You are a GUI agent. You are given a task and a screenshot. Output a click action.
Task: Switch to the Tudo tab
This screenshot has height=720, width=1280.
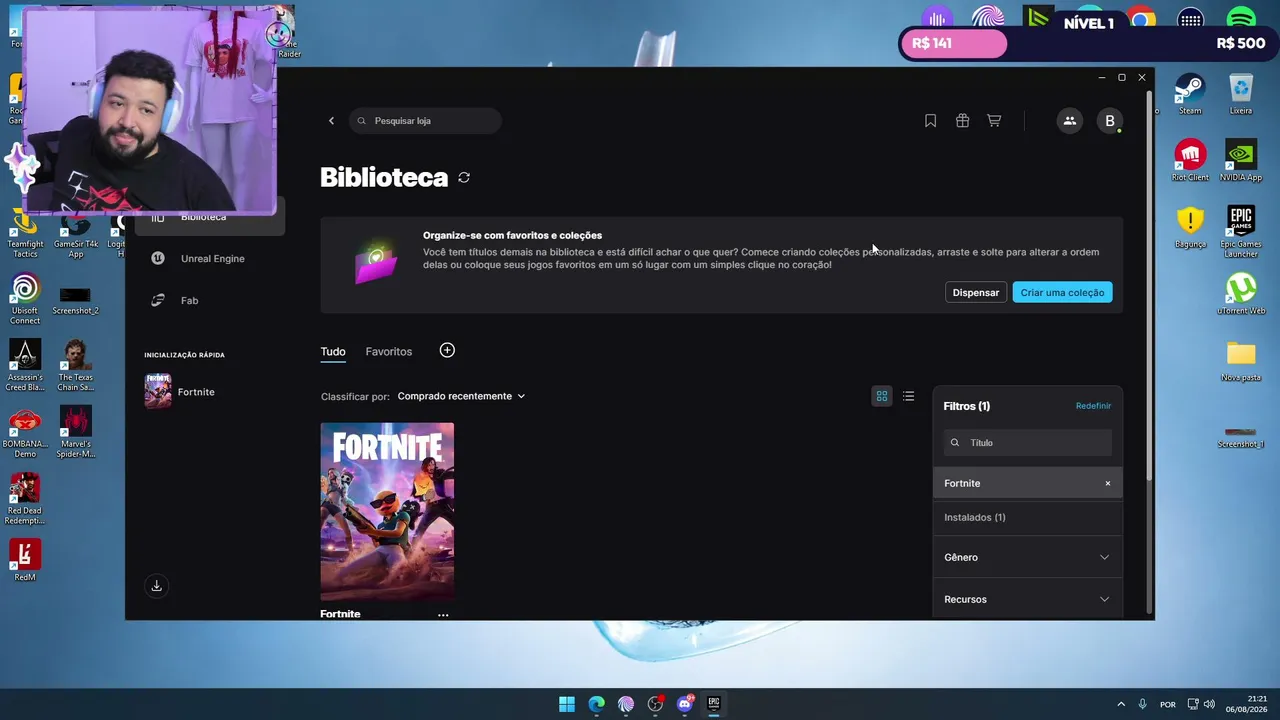[333, 352]
